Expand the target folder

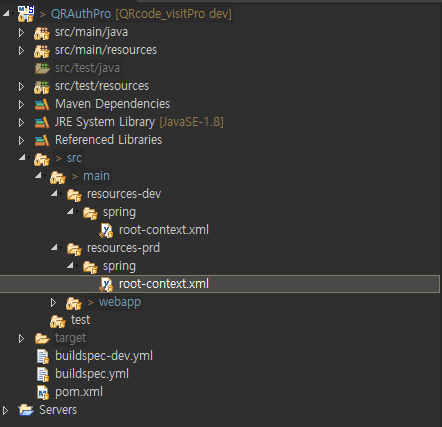[x=21, y=339]
